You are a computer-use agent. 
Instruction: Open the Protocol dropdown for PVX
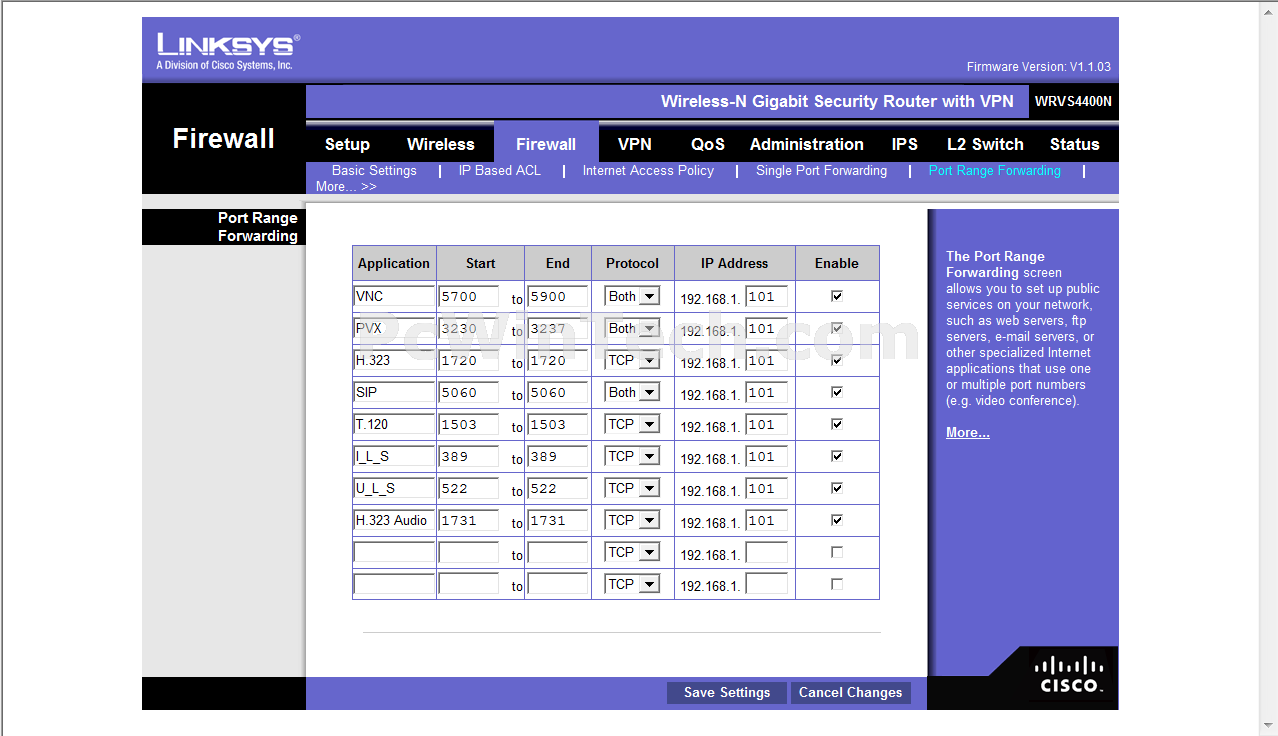tap(632, 328)
